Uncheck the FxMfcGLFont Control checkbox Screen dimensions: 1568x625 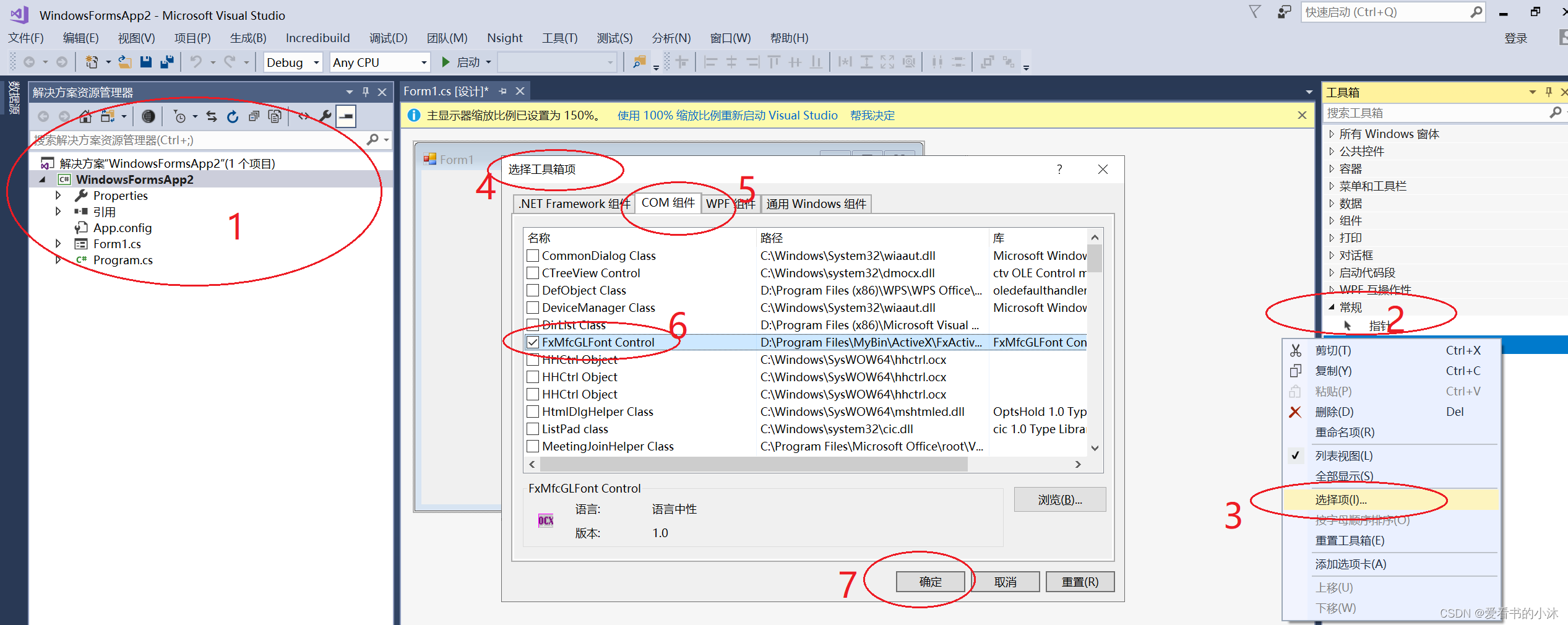point(533,342)
